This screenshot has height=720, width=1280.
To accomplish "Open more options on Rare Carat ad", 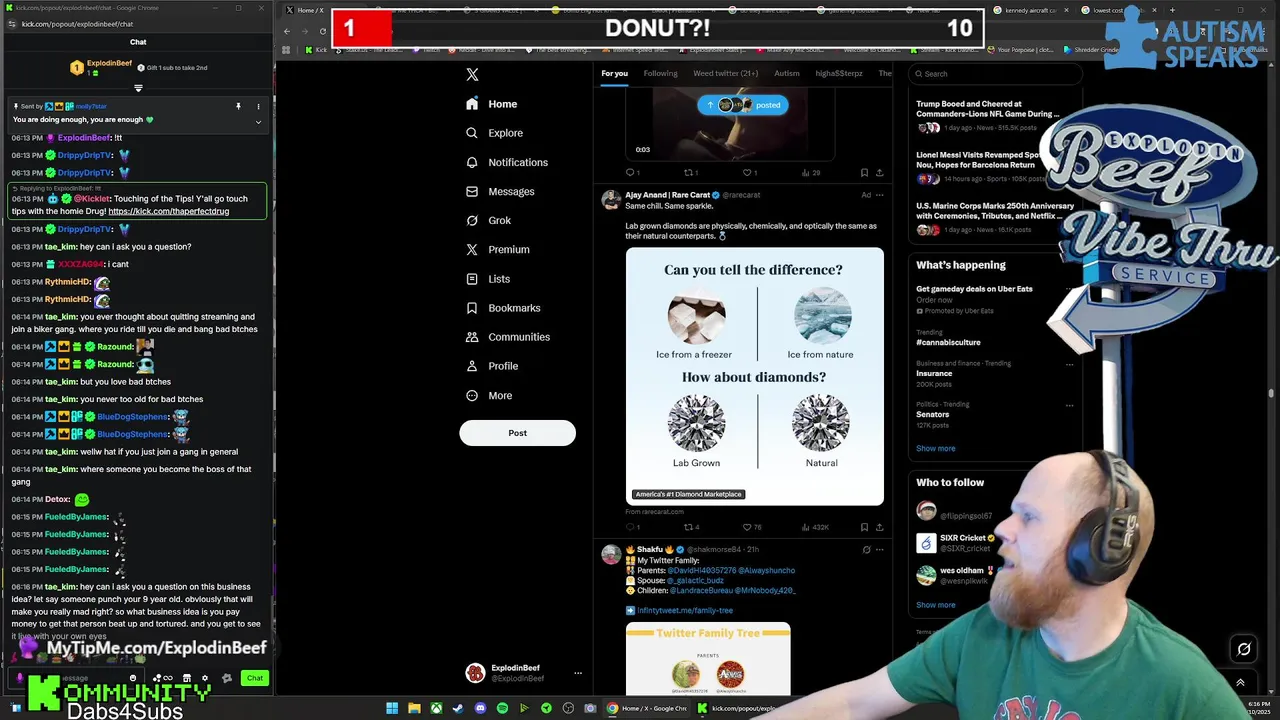I will pyautogui.click(x=879, y=195).
